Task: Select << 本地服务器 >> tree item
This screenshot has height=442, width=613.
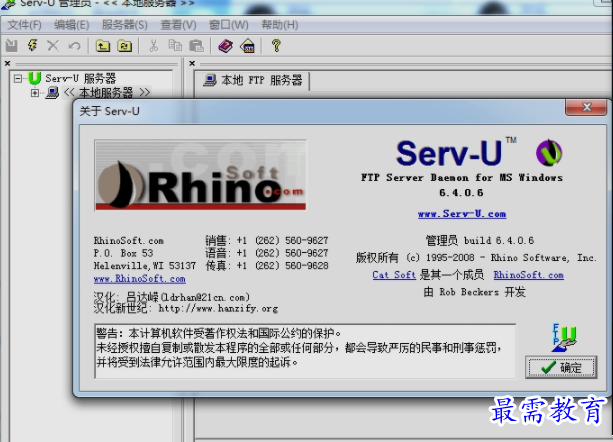Action: click(x=106, y=93)
